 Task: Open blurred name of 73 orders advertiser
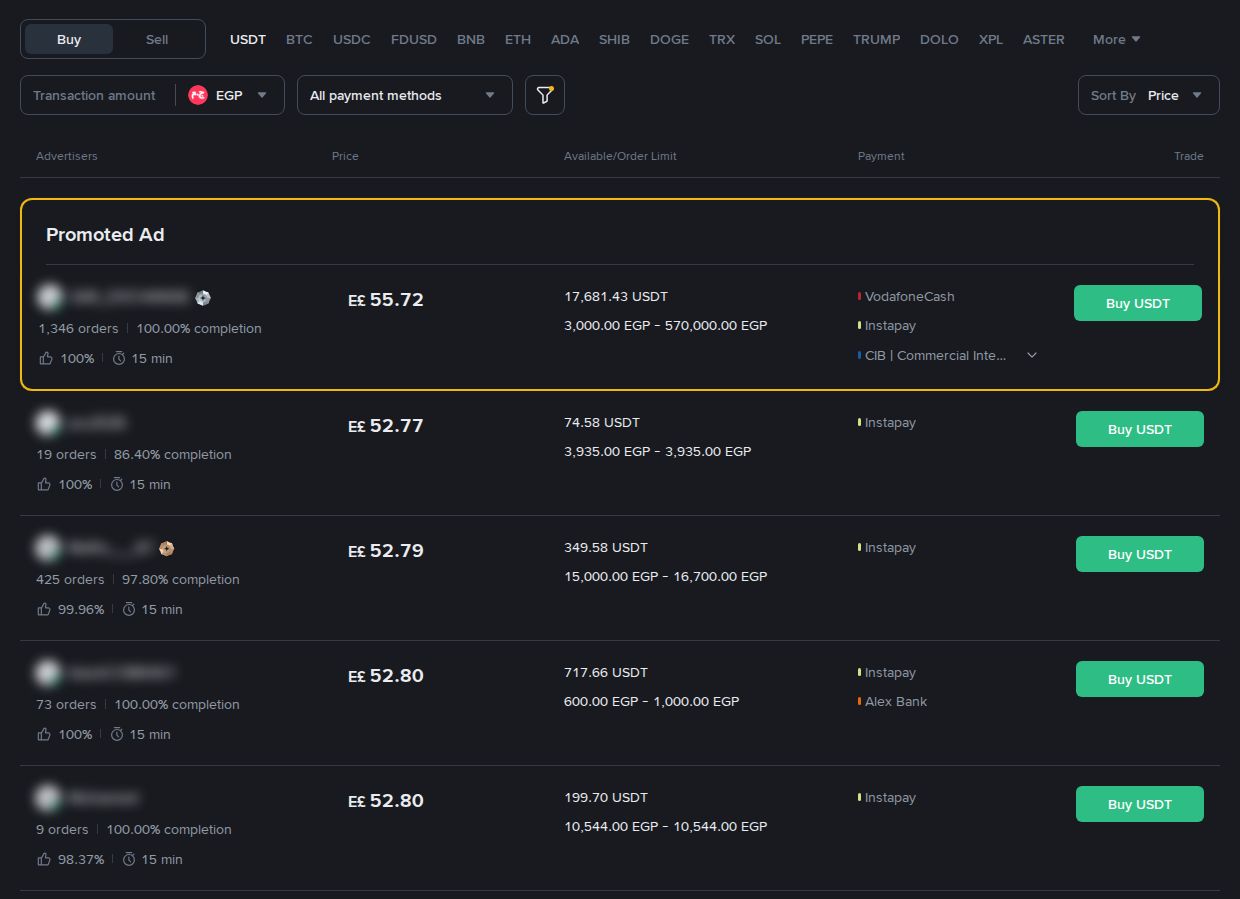click(123, 673)
